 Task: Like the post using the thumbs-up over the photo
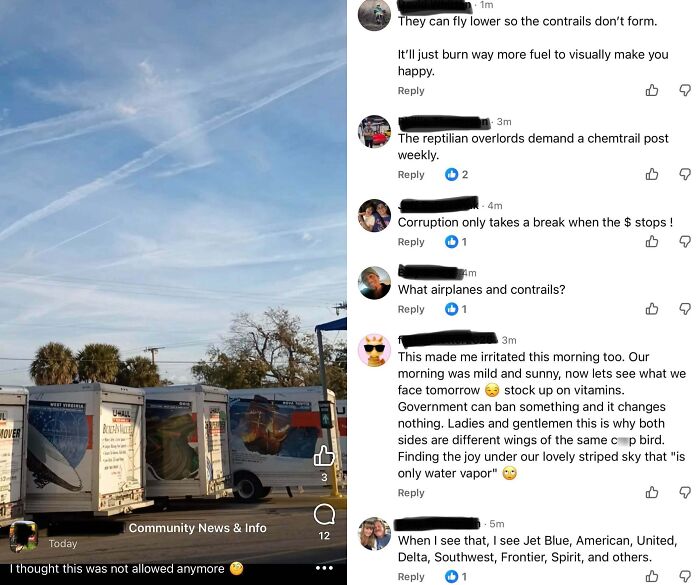pos(324,456)
